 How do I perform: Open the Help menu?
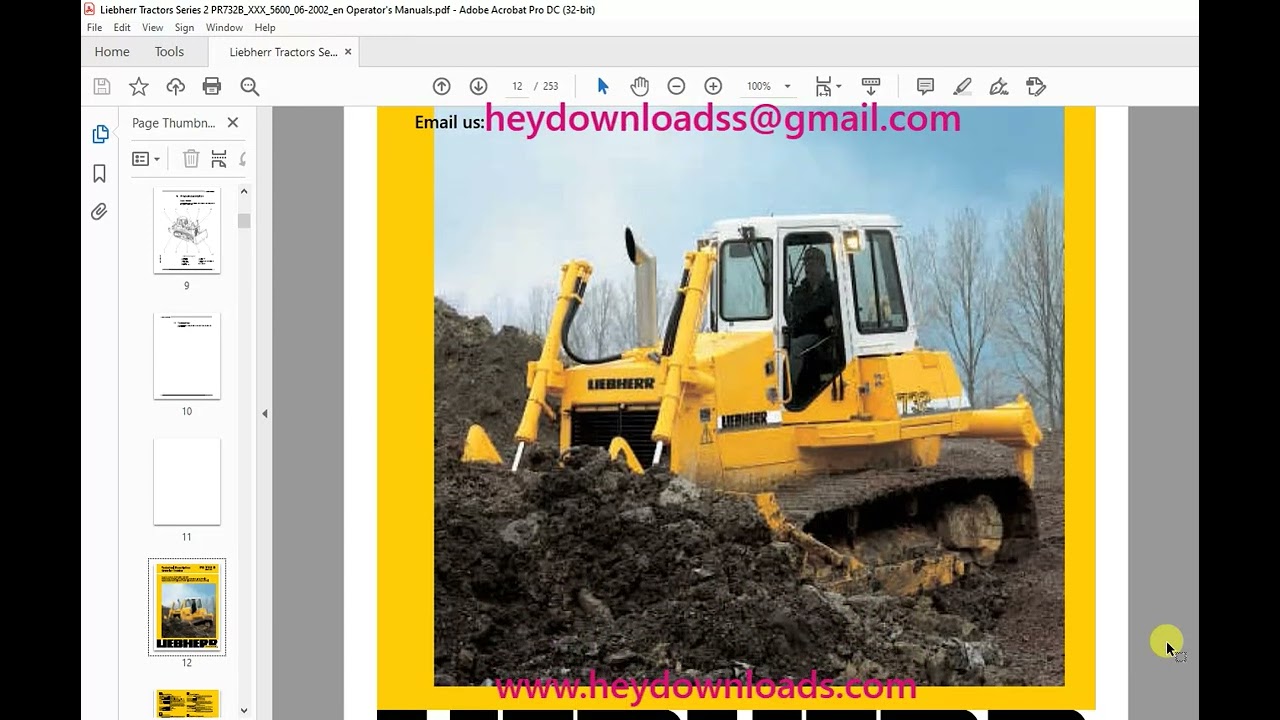click(x=265, y=28)
